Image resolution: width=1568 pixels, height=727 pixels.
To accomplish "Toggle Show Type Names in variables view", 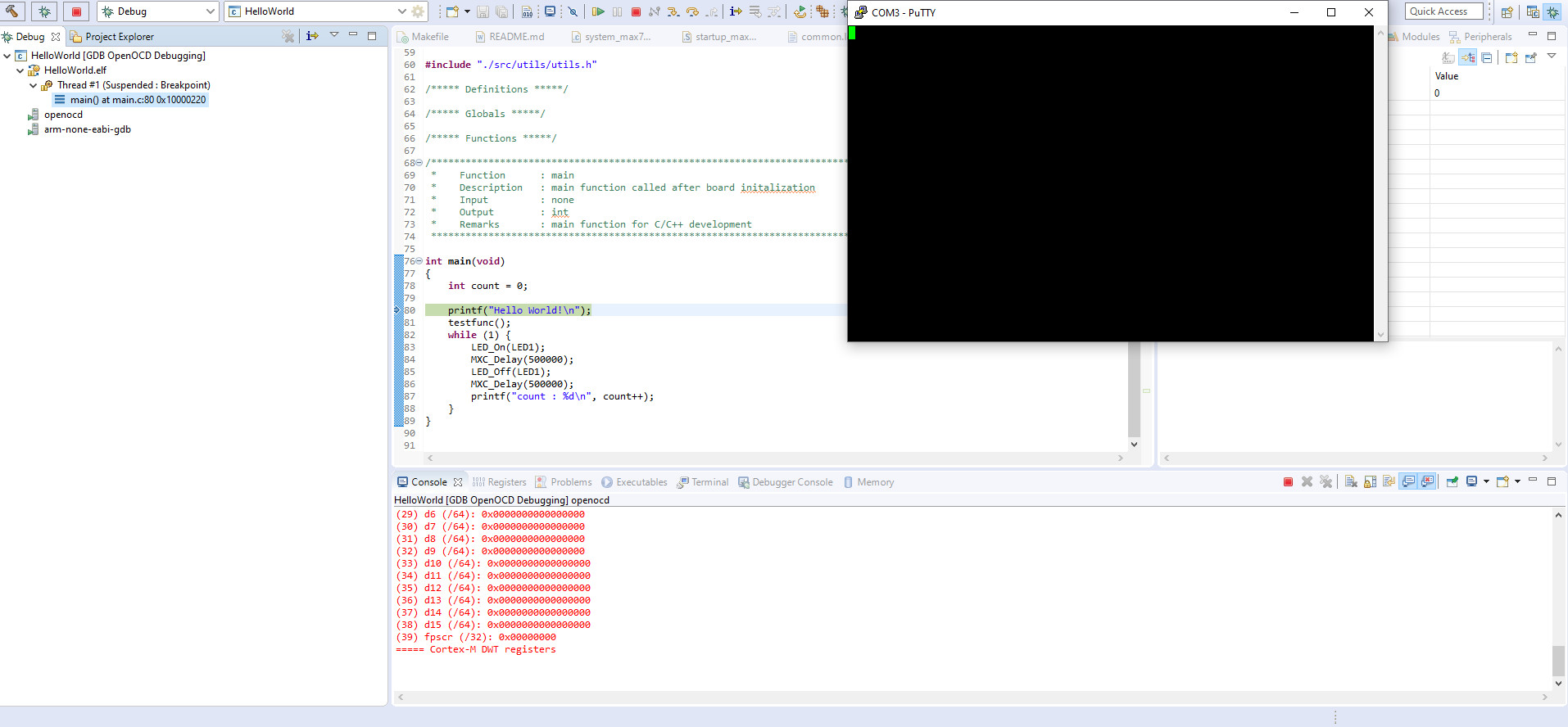I will (x=1448, y=57).
